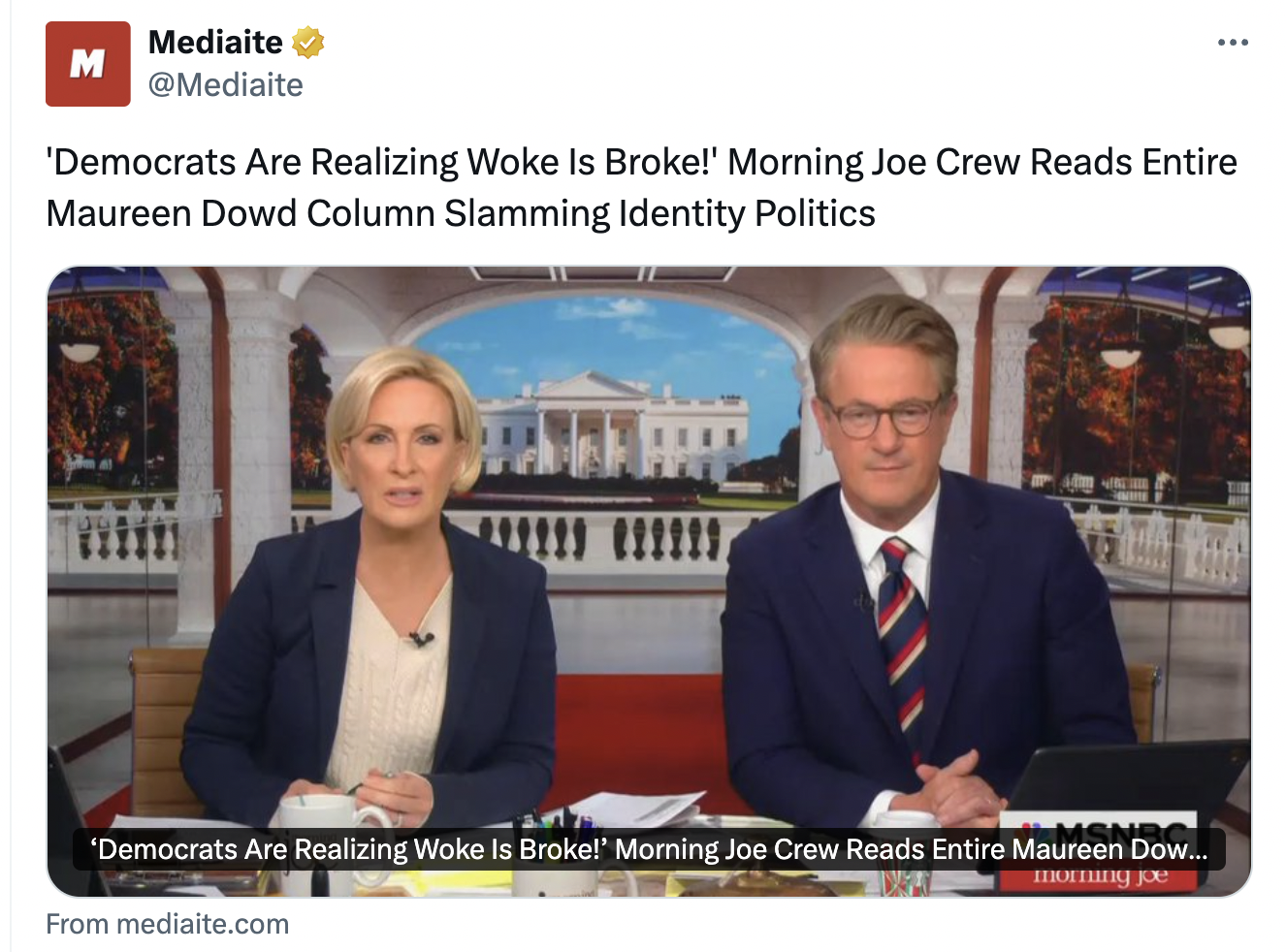This screenshot has height=952, width=1286.
Task: Click the tweet text about Maureen Dowd column
Action: [x=641, y=187]
